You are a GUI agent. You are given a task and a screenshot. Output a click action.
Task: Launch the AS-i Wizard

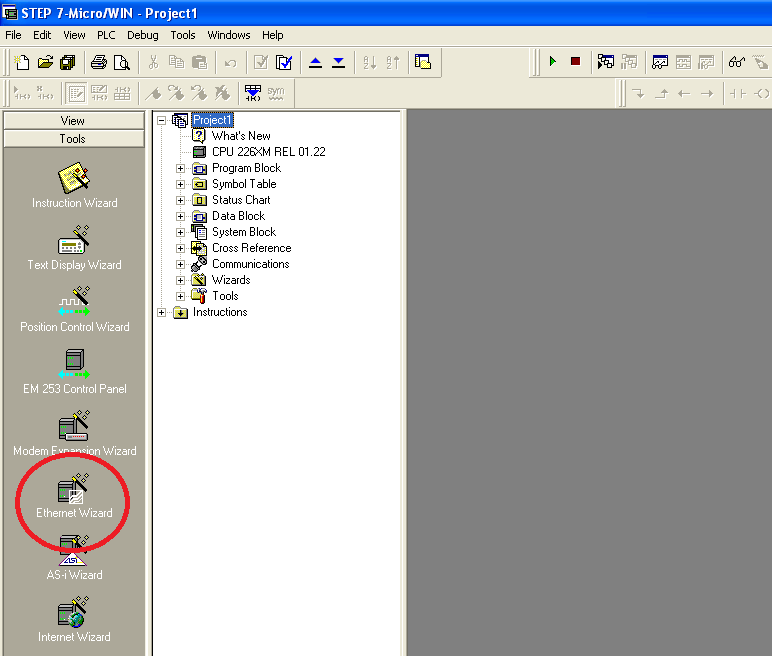point(74,558)
